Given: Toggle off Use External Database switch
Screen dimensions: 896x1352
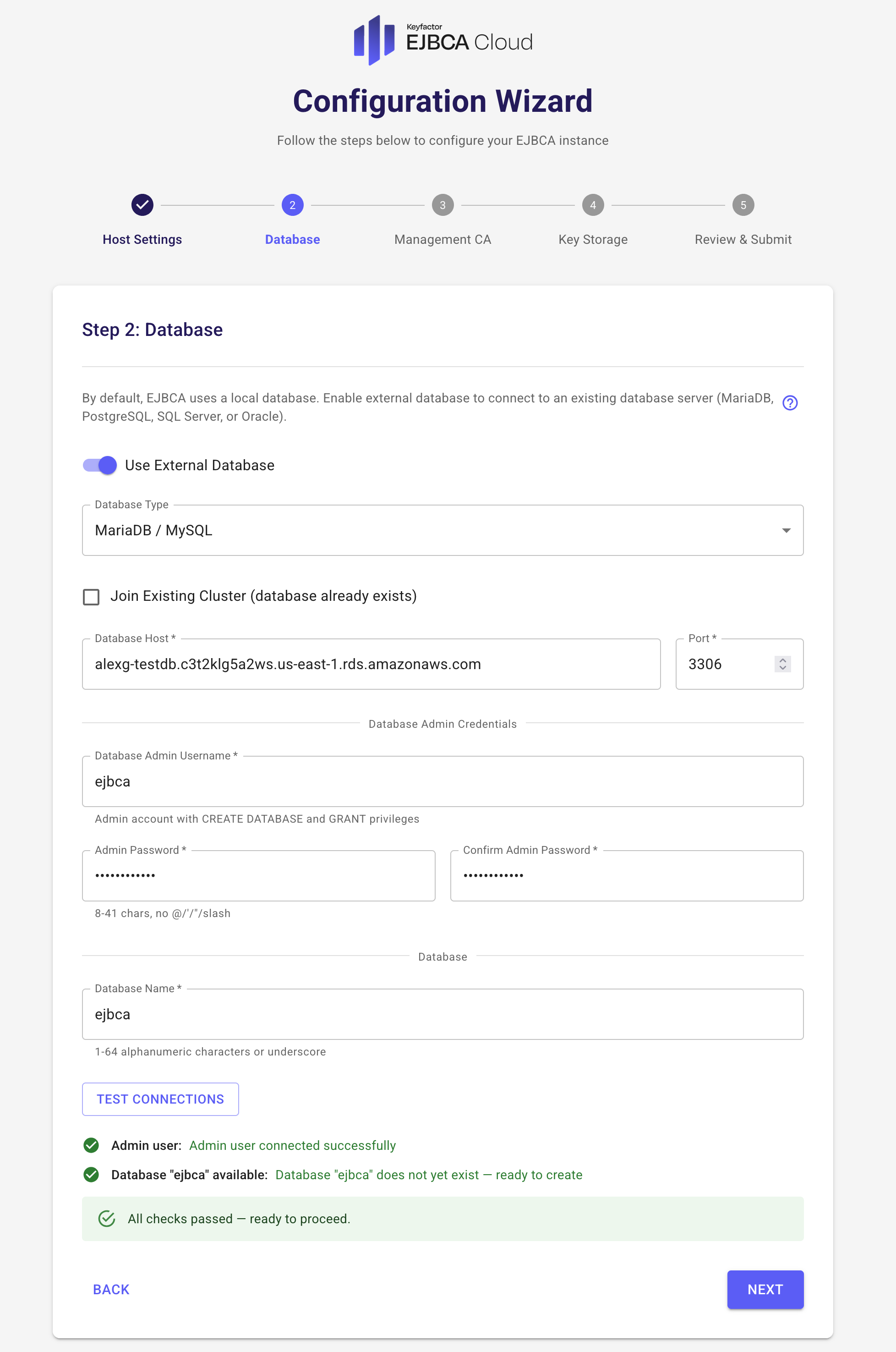Looking at the screenshot, I should click(100, 465).
